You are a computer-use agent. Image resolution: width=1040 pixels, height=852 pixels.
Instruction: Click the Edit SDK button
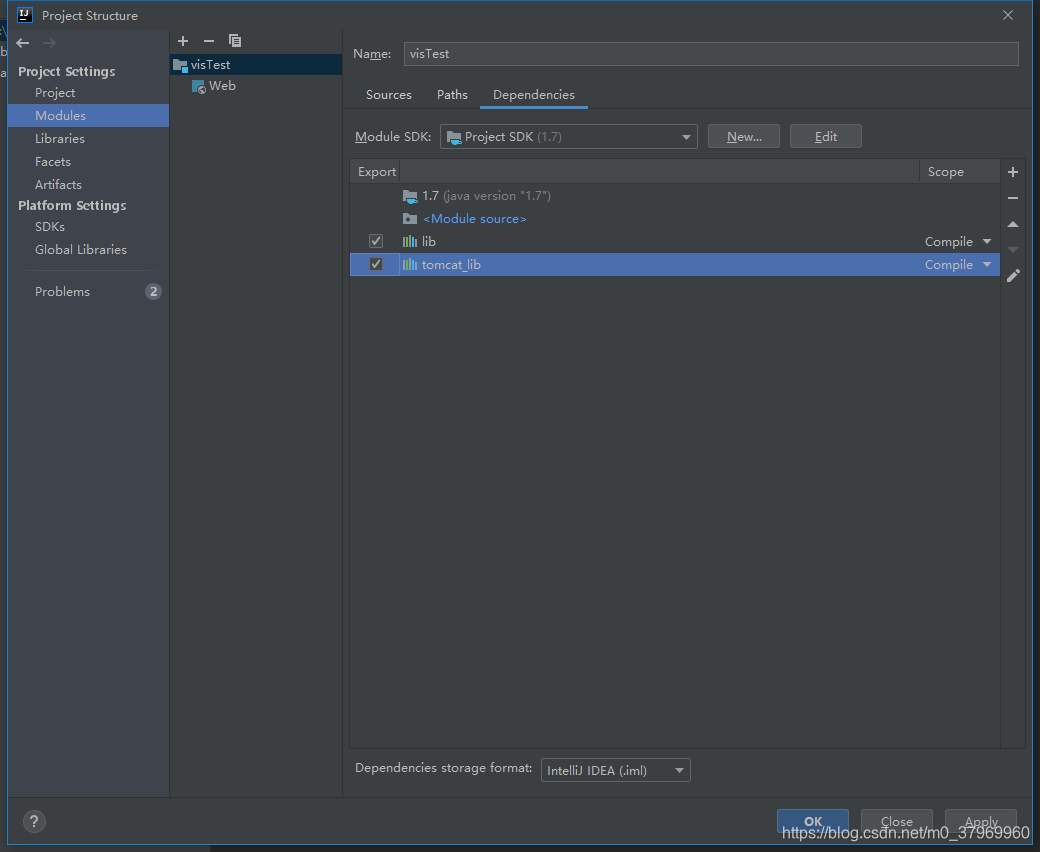826,137
